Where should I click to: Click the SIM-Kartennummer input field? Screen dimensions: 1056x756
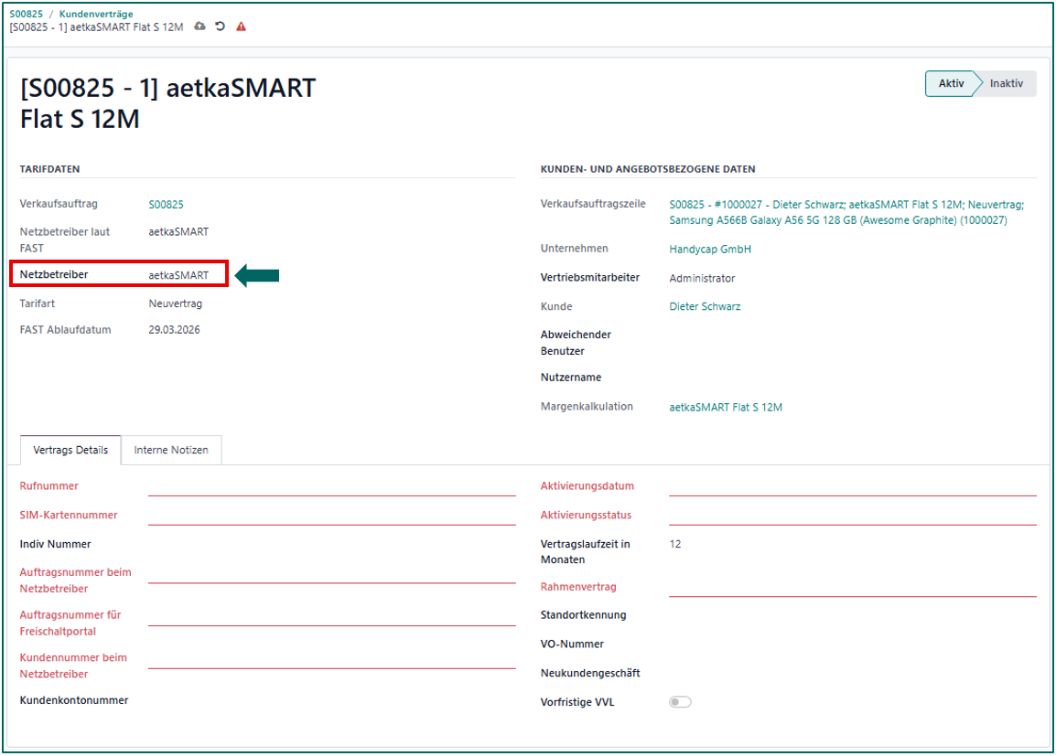[331, 515]
